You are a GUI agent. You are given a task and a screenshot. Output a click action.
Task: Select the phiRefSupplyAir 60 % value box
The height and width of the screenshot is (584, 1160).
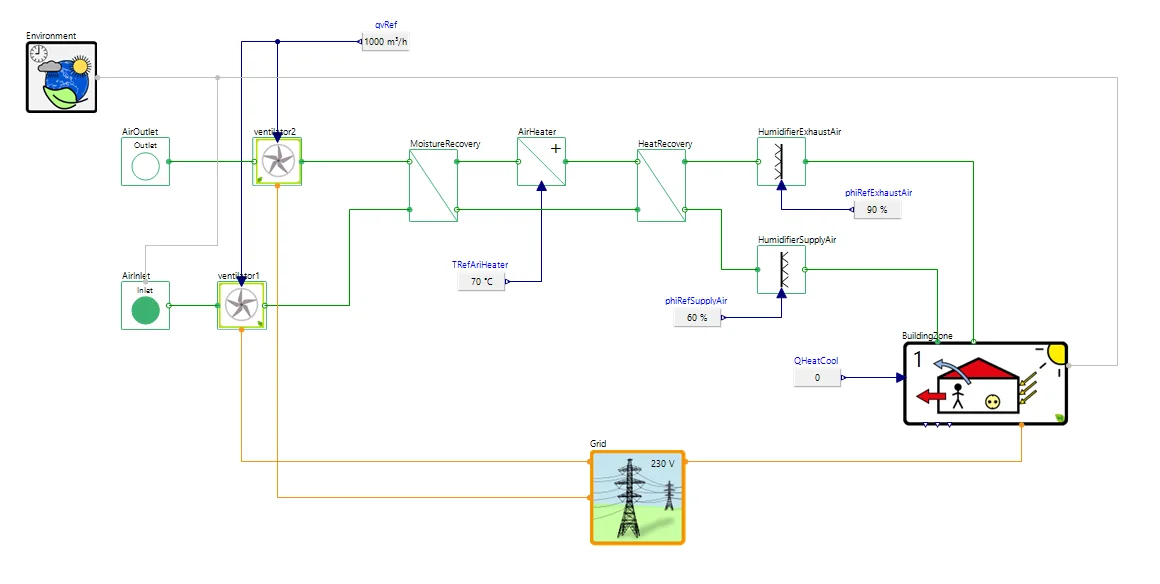[697, 318]
